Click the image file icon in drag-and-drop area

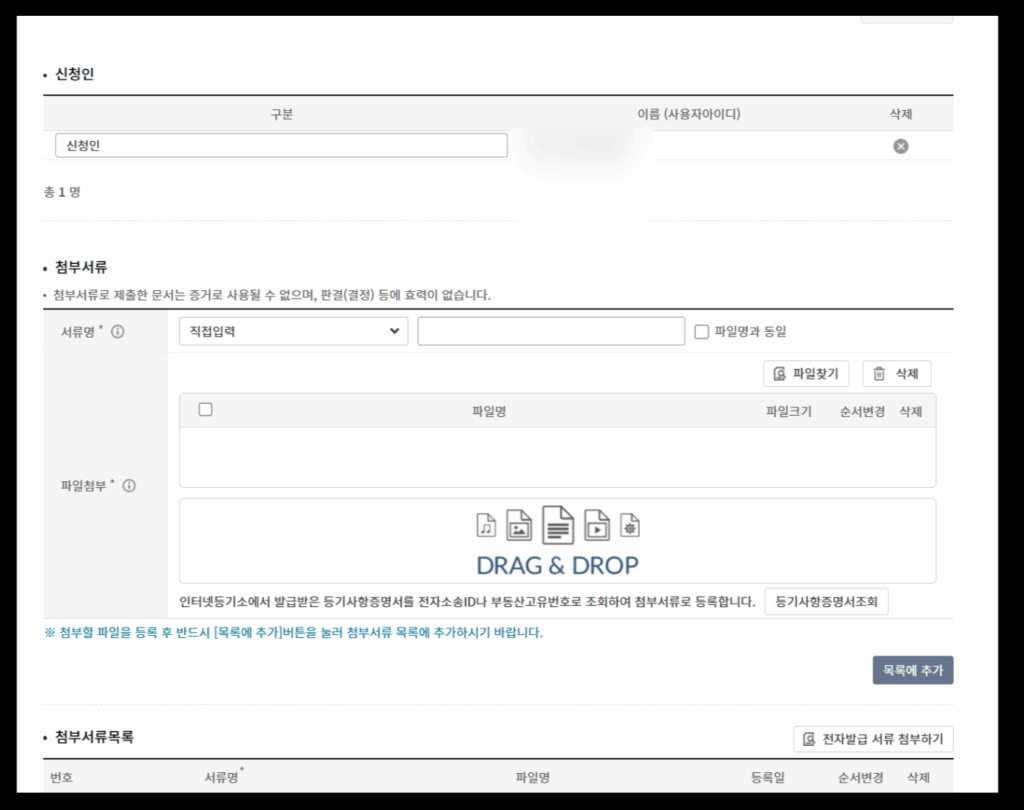tap(521, 524)
